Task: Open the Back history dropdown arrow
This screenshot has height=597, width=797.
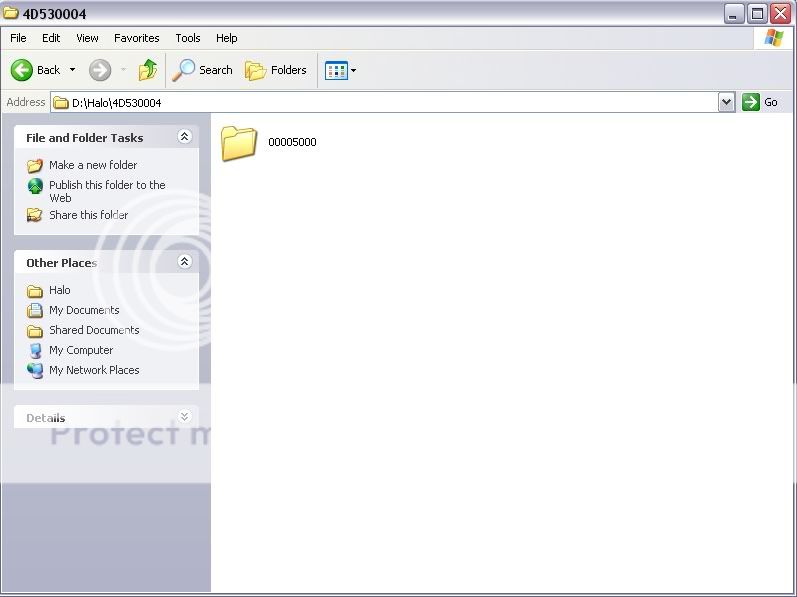Action: (72, 70)
